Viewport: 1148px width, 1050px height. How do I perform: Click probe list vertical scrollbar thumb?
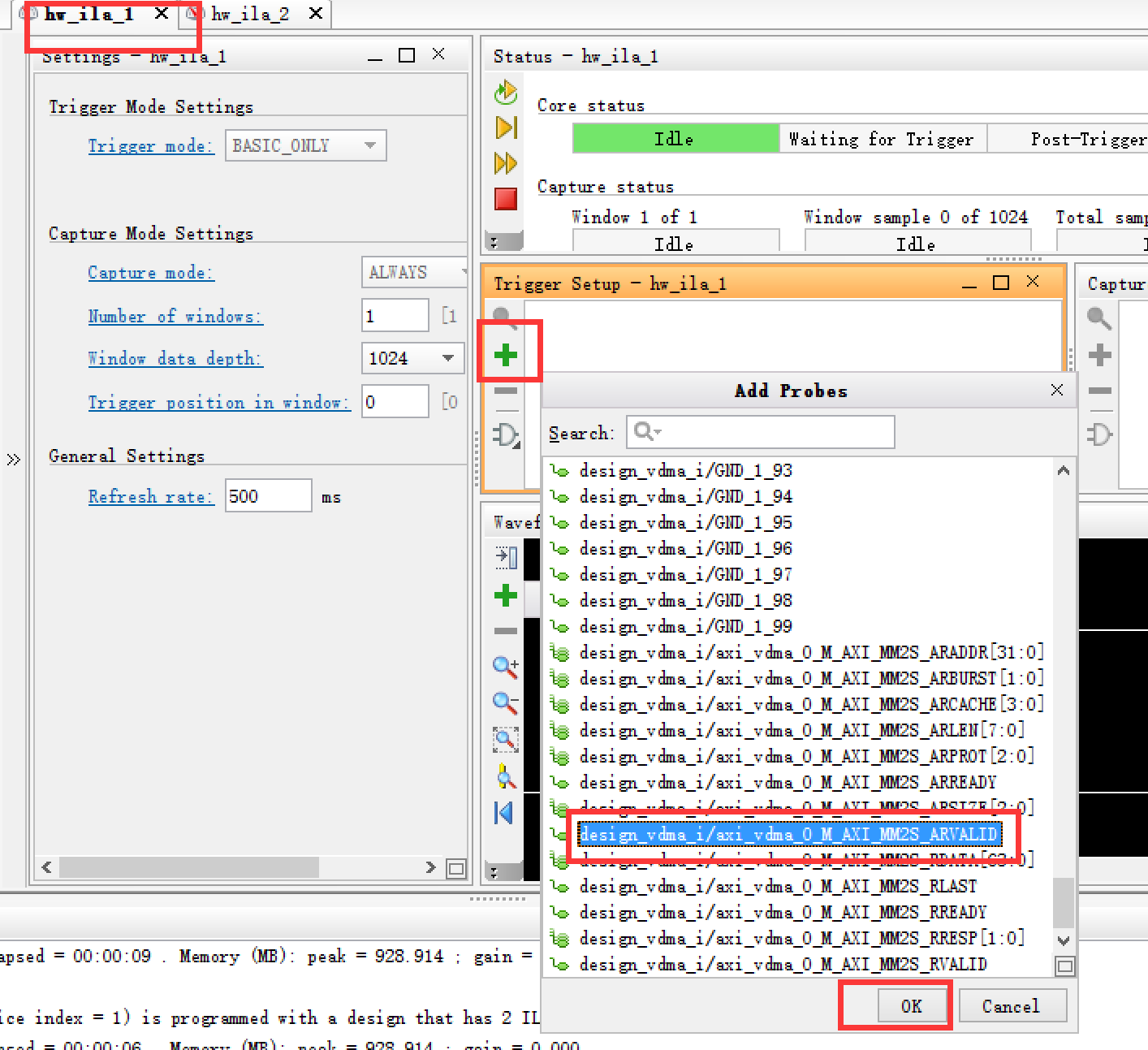coord(1063,903)
